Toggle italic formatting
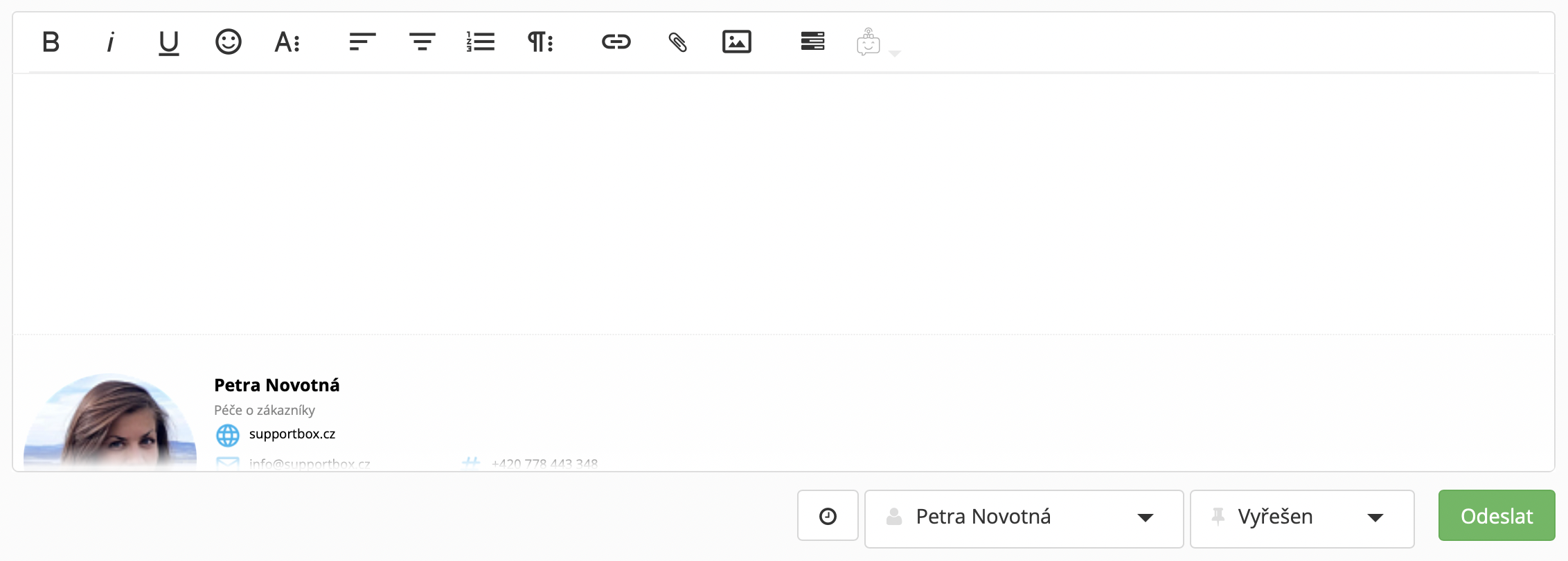Screen dimensions: 1568x561 [110, 42]
